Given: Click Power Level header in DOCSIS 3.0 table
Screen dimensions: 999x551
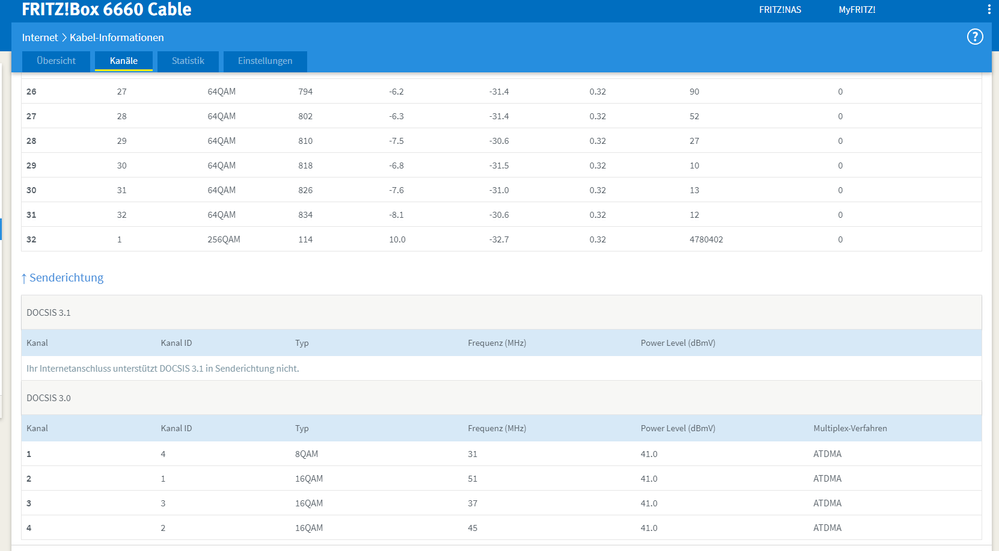Looking at the screenshot, I should pyautogui.click(x=678, y=429).
